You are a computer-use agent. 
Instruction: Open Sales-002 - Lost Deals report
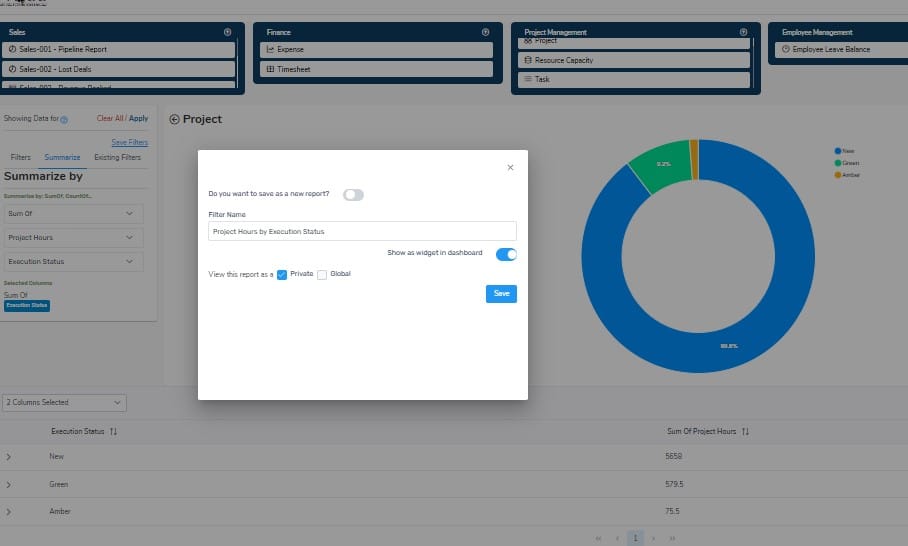pos(119,69)
